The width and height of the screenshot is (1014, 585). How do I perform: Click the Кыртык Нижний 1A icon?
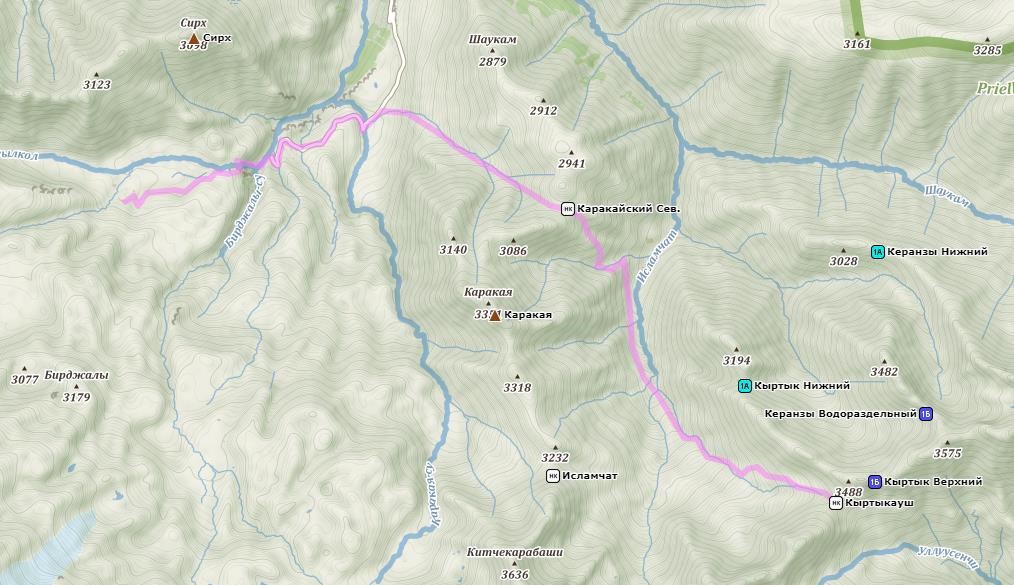[x=744, y=387]
